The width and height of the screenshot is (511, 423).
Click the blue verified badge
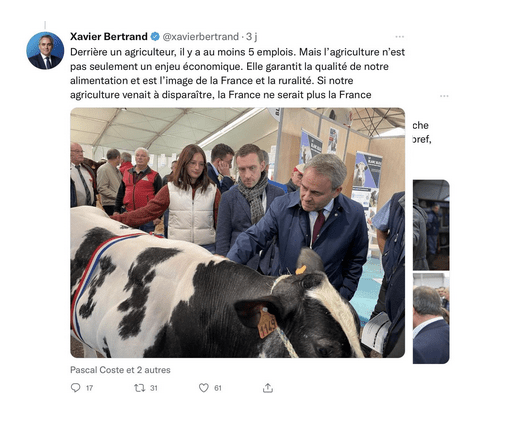point(155,36)
